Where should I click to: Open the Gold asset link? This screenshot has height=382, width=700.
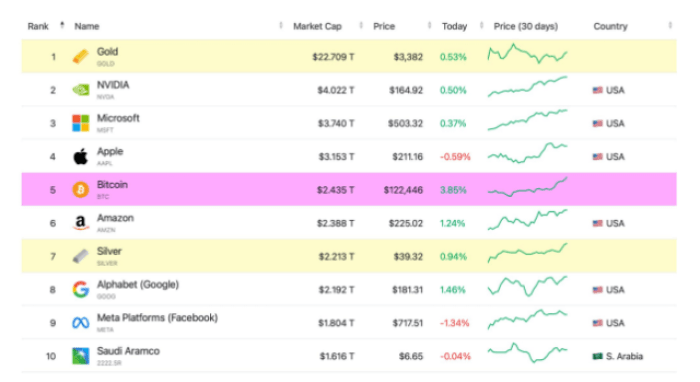tap(108, 52)
